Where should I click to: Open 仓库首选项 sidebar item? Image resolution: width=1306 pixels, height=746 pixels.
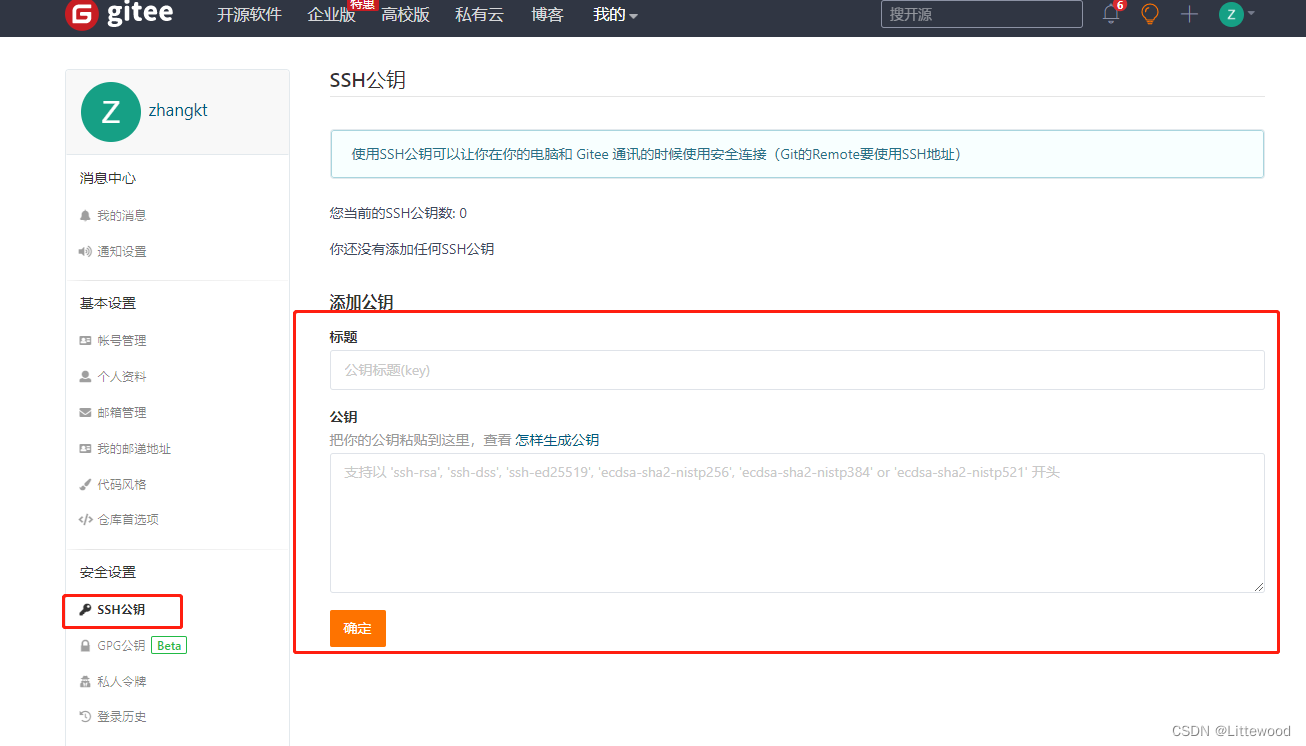tap(128, 519)
